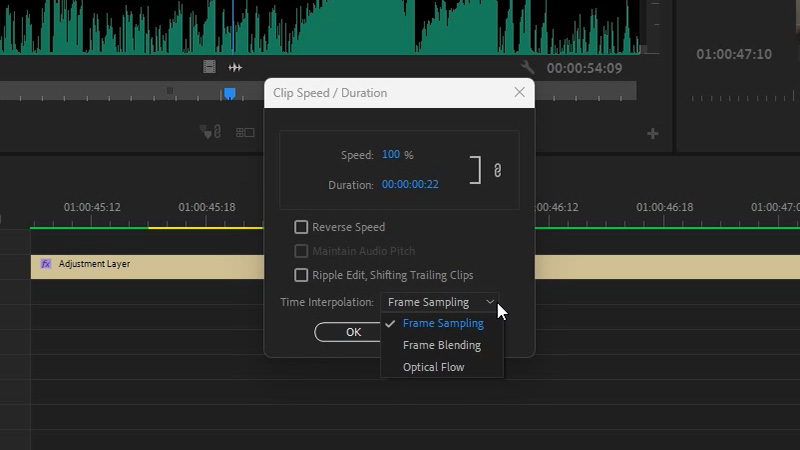Click the plus button editor icon

pyautogui.click(x=653, y=134)
